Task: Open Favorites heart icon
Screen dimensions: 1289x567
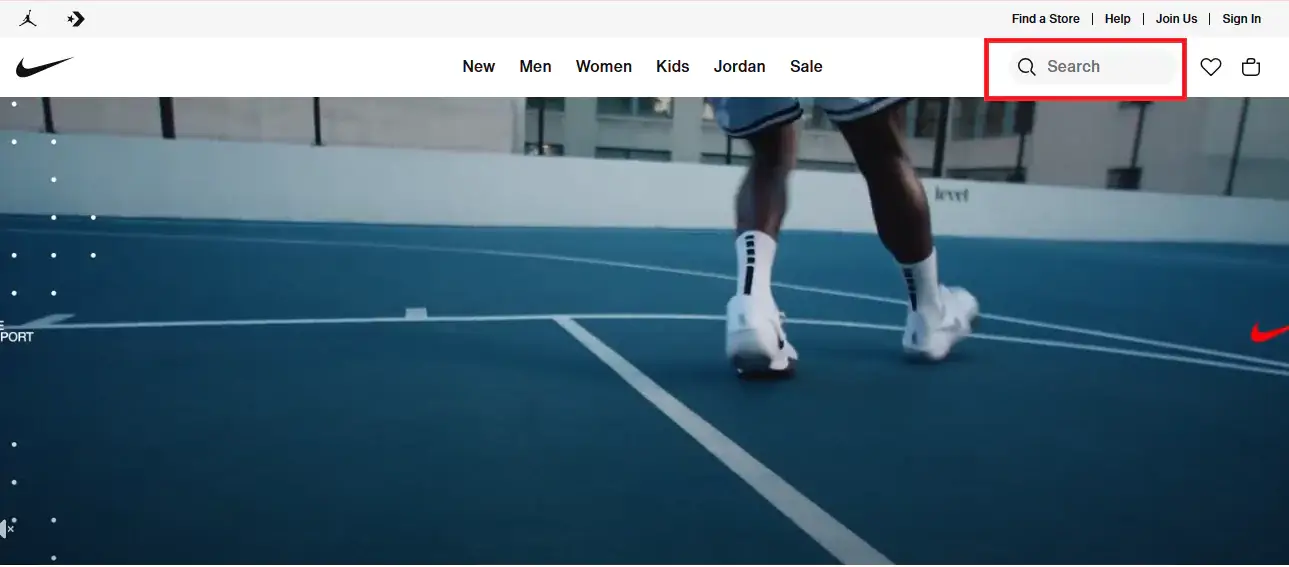Action: pyautogui.click(x=1211, y=67)
